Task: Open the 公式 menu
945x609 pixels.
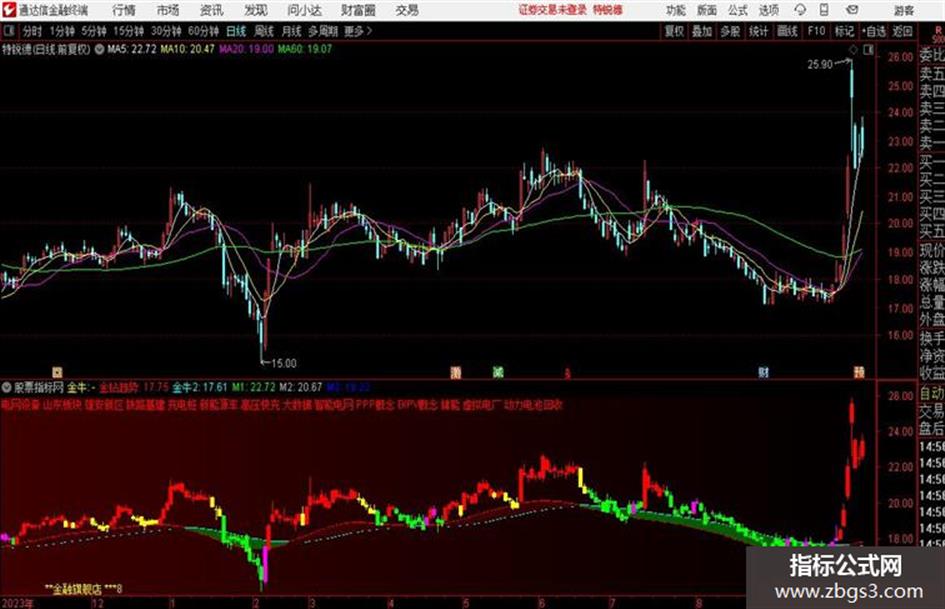Action: [x=737, y=10]
